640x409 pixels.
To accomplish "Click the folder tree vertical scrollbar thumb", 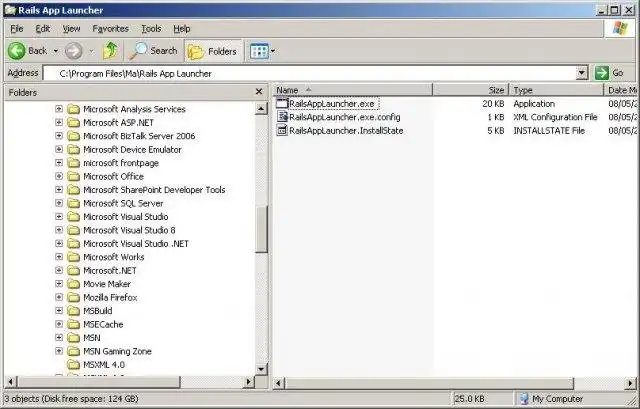I will [261, 229].
